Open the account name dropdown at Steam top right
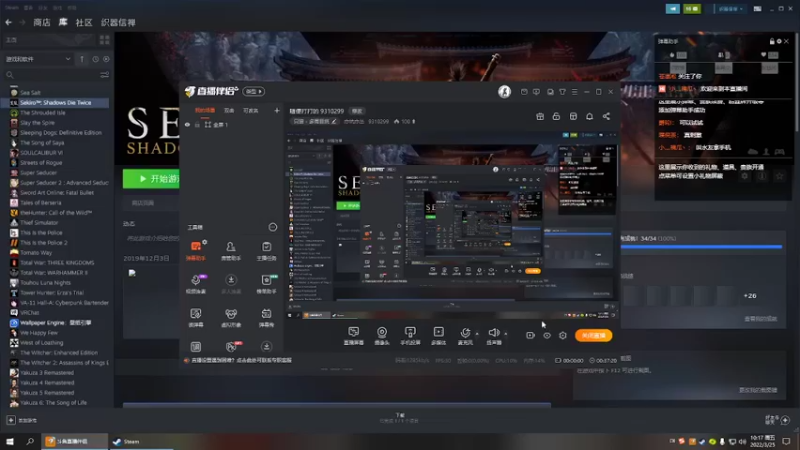Image resolution: width=800 pixels, height=450 pixels. (x=731, y=9)
